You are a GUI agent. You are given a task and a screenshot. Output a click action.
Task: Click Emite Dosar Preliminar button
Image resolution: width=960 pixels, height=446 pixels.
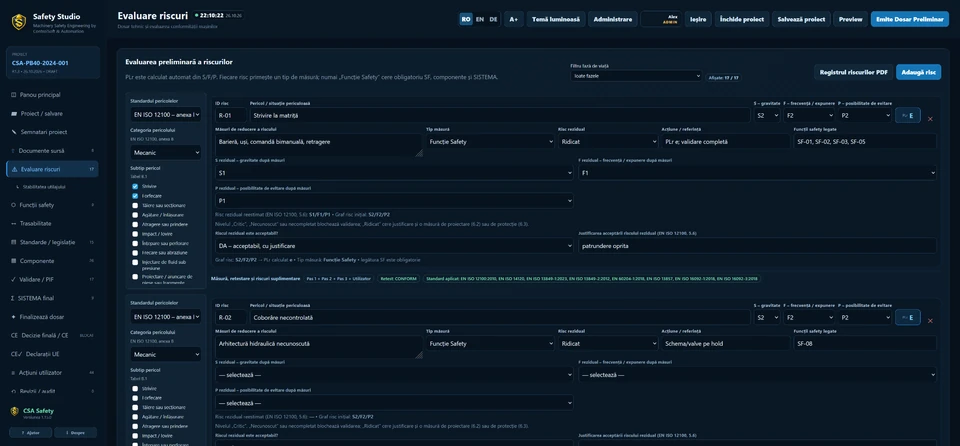pyautogui.click(x=909, y=19)
